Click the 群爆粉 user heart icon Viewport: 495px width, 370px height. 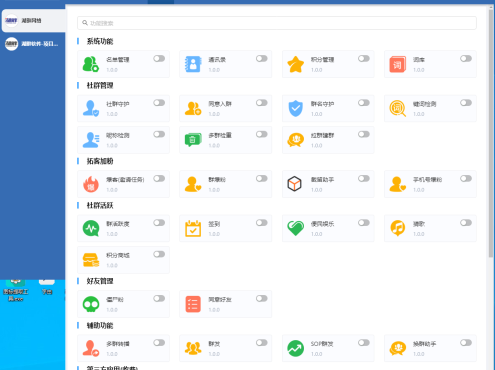point(193,184)
